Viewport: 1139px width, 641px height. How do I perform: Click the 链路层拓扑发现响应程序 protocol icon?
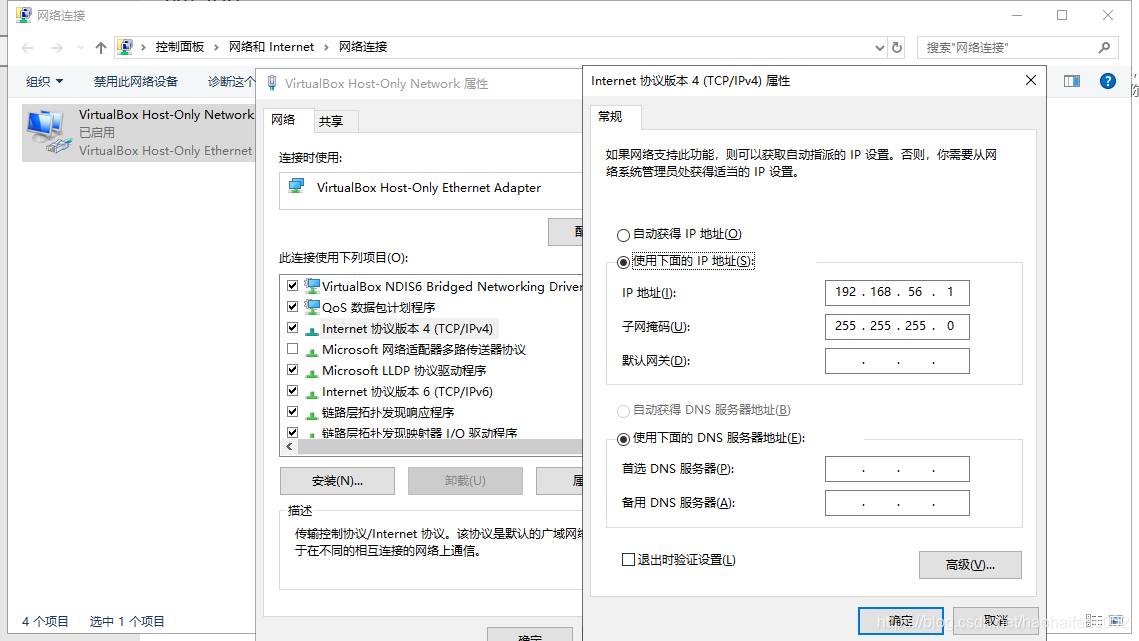click(x=312, y=414)
